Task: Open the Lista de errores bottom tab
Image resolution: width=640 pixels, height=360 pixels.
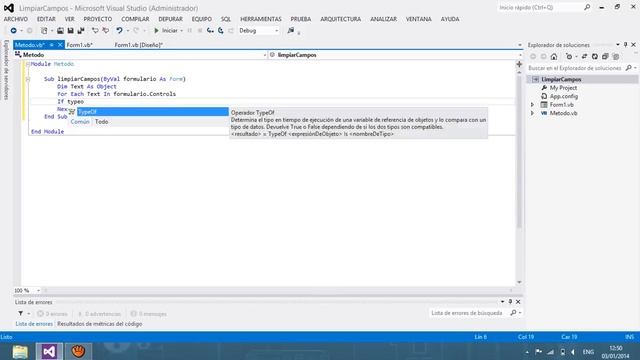Action: point(34,324)
